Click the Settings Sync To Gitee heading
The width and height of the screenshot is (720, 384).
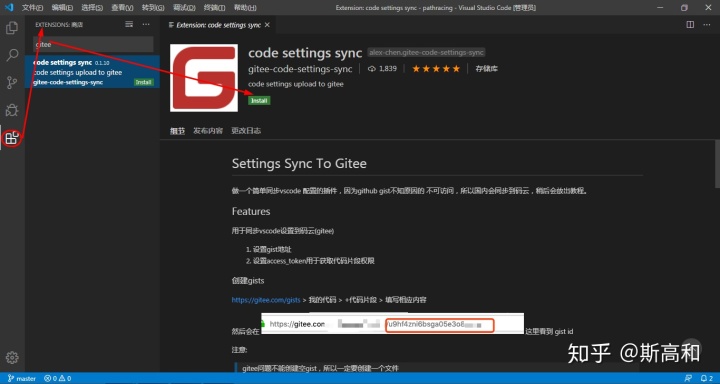click(x=299, y=164)
